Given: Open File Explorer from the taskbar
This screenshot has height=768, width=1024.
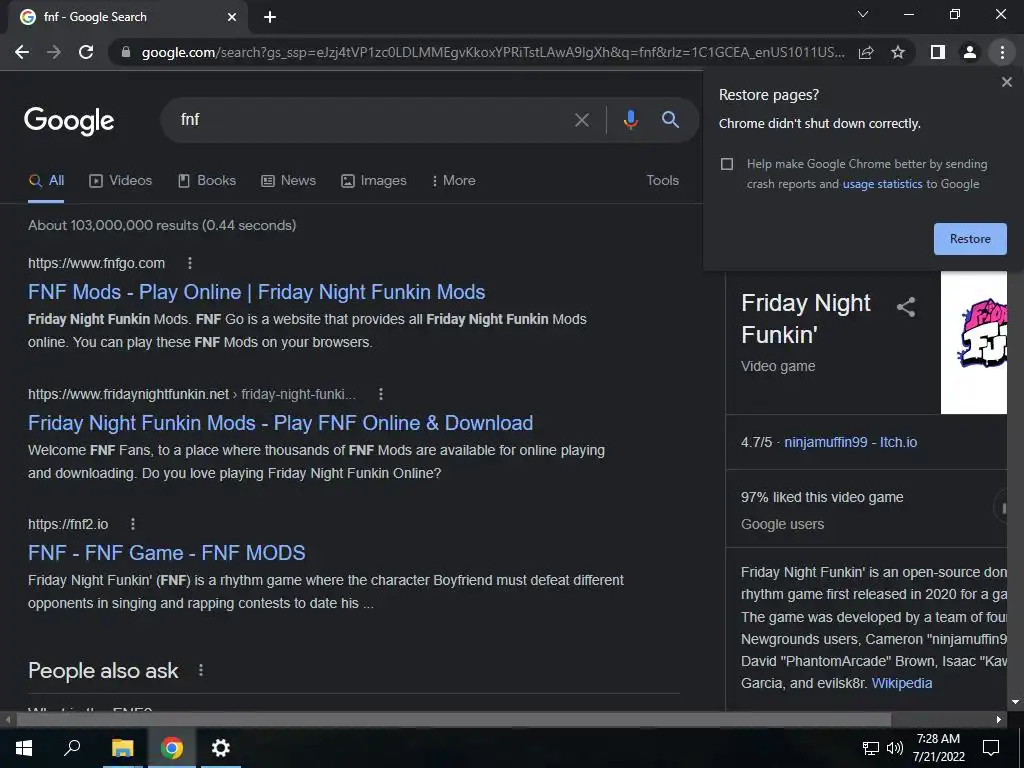Looking at the screenshot, I should tap(122, 748).
